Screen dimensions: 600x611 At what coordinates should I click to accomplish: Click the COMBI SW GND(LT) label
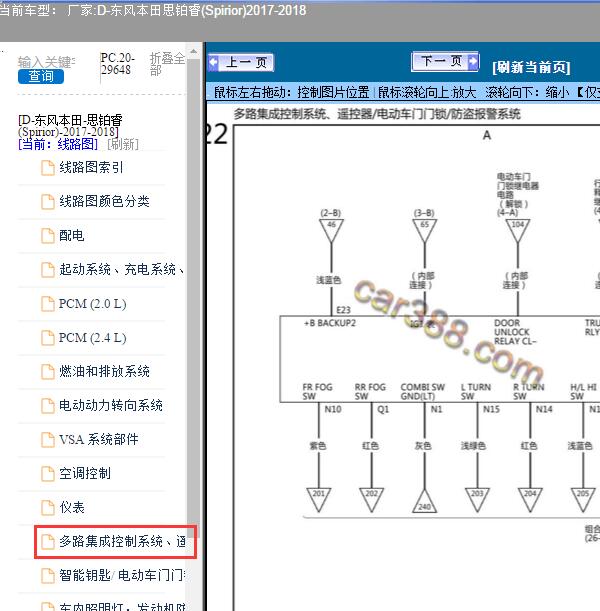tap(423, 392)
